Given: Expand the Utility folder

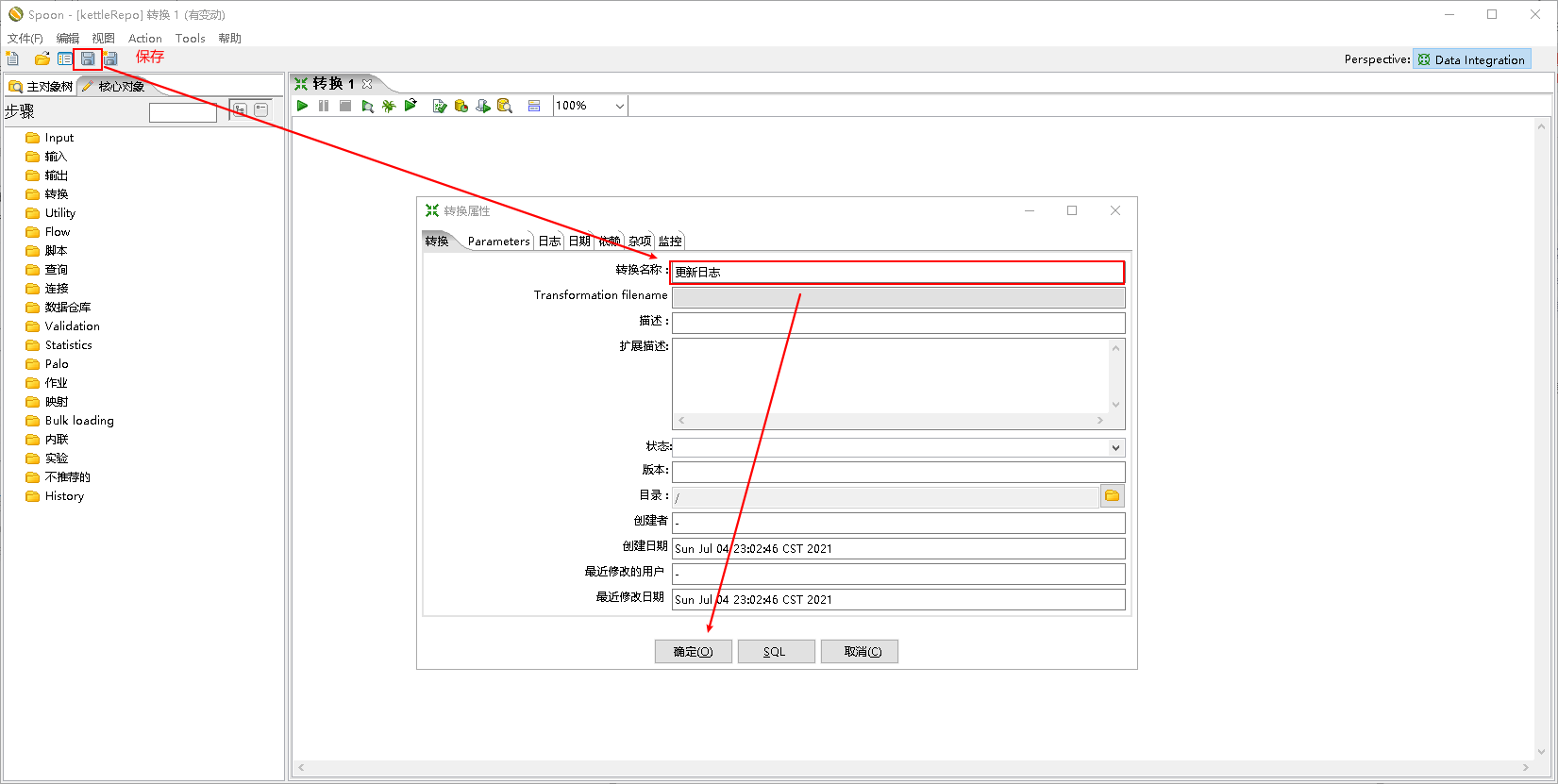Looking at the screenshot, I should (x=50, y=213).
